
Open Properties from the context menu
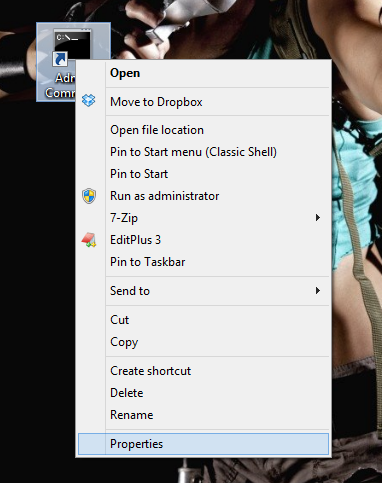(203, 444)
